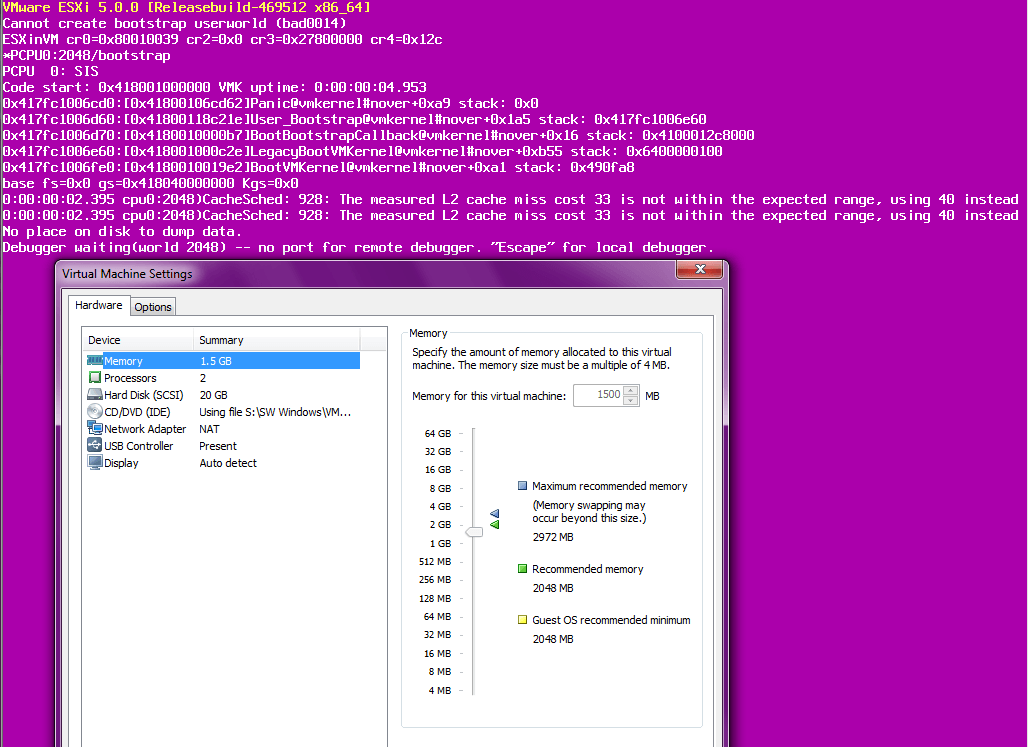
Task: Select the Display monitor icon
Action: click(95, 463)
